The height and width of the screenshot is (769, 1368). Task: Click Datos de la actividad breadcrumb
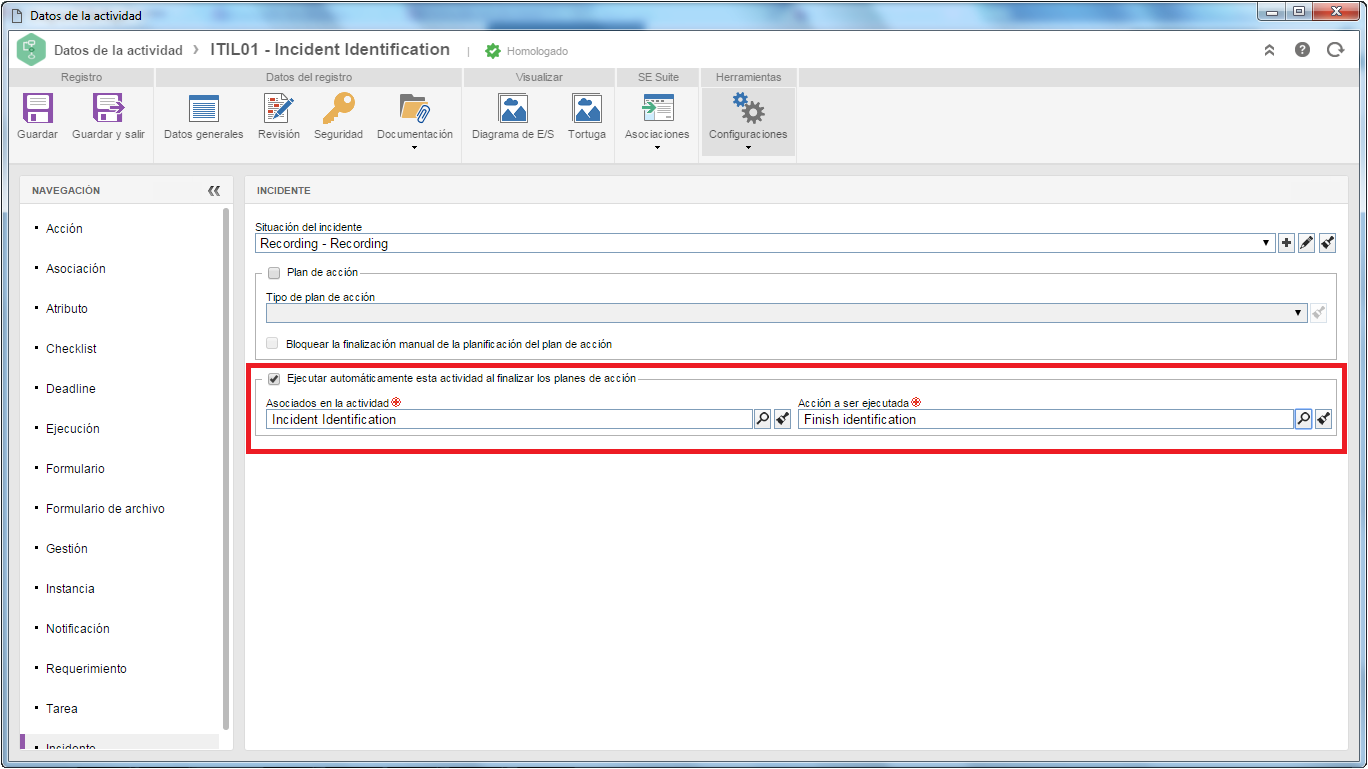pos(118,50)
